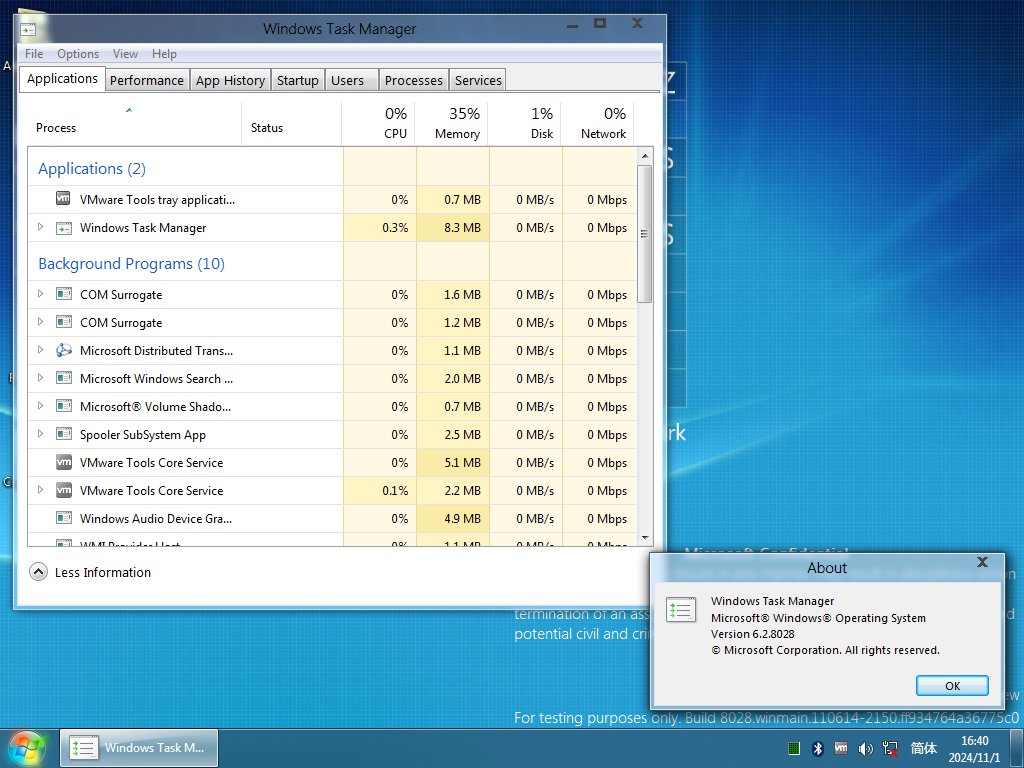
Task: Click the input language indicator in tray
Action: coord(923,748)
